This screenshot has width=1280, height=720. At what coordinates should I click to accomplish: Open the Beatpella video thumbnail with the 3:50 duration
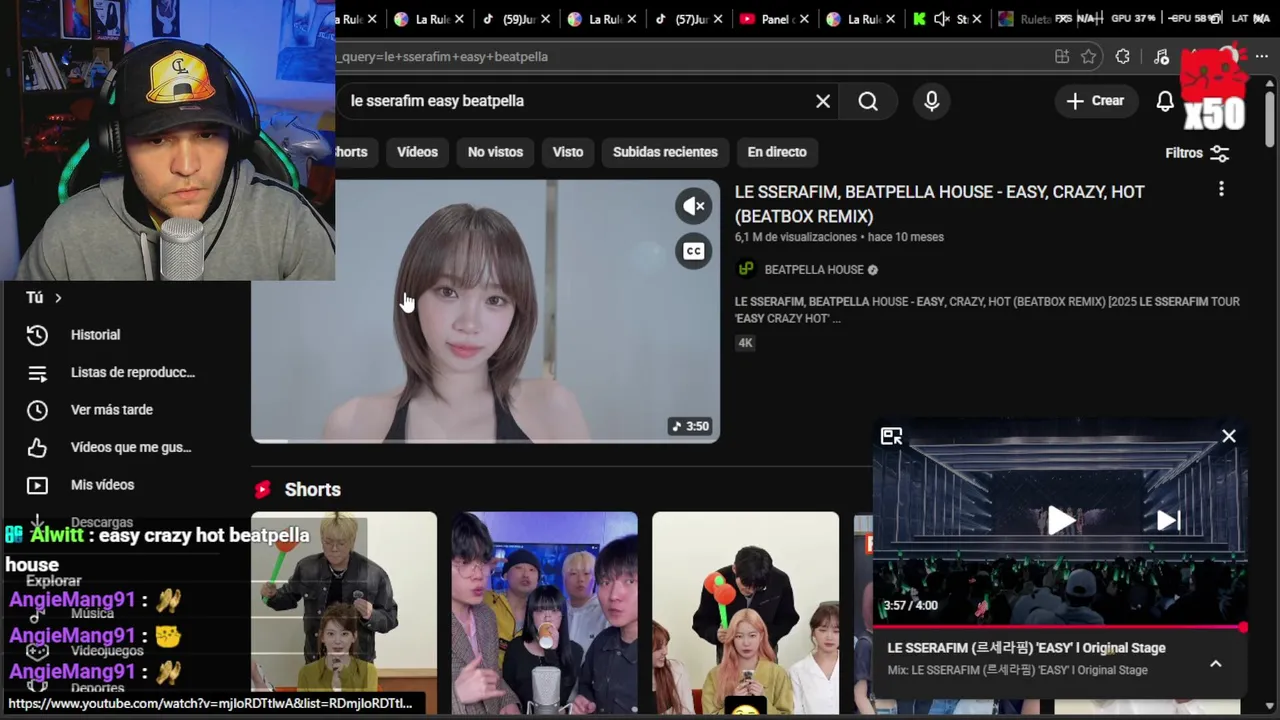pos(485,311)
